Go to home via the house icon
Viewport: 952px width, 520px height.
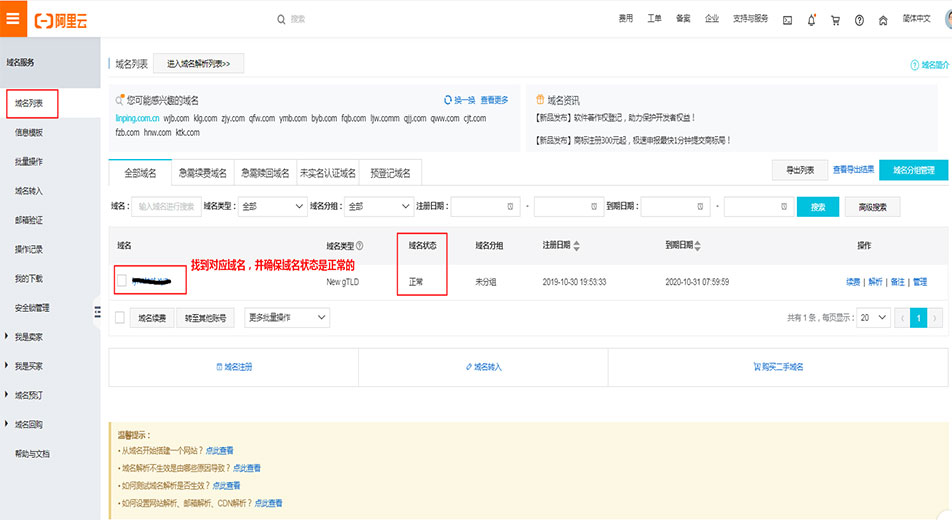click(x=883, y=19)
